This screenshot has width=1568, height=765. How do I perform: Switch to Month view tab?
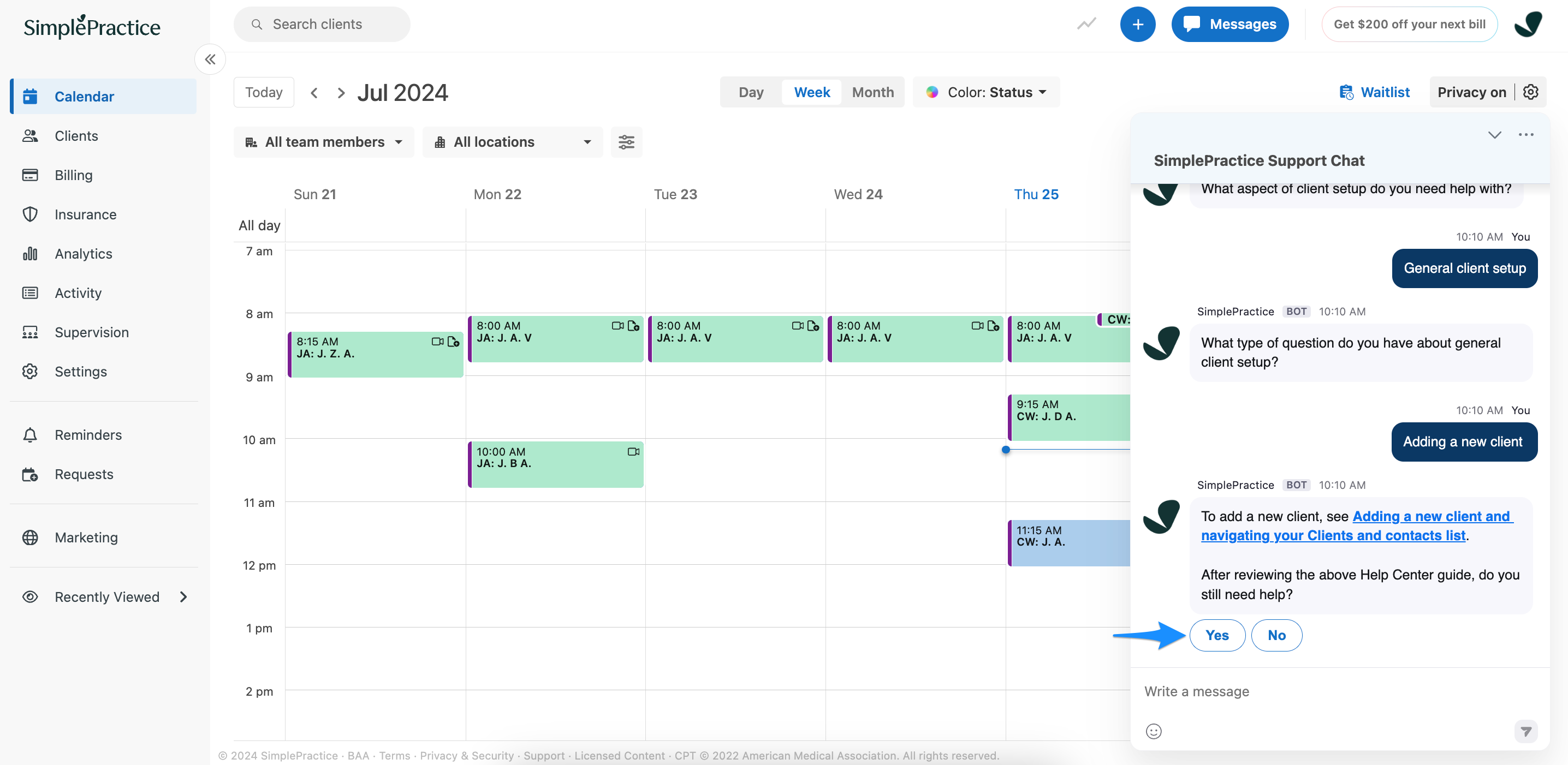tap(872, 92)
